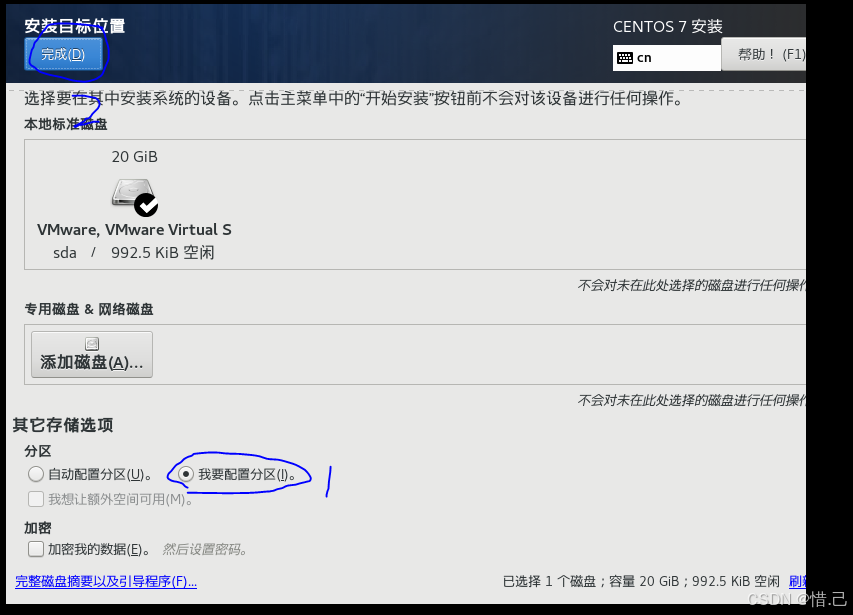853x615 pixels.
Task: Open 完整磁盘摘要以及引导程序(F)... link
Action: (x=106, y=581)
